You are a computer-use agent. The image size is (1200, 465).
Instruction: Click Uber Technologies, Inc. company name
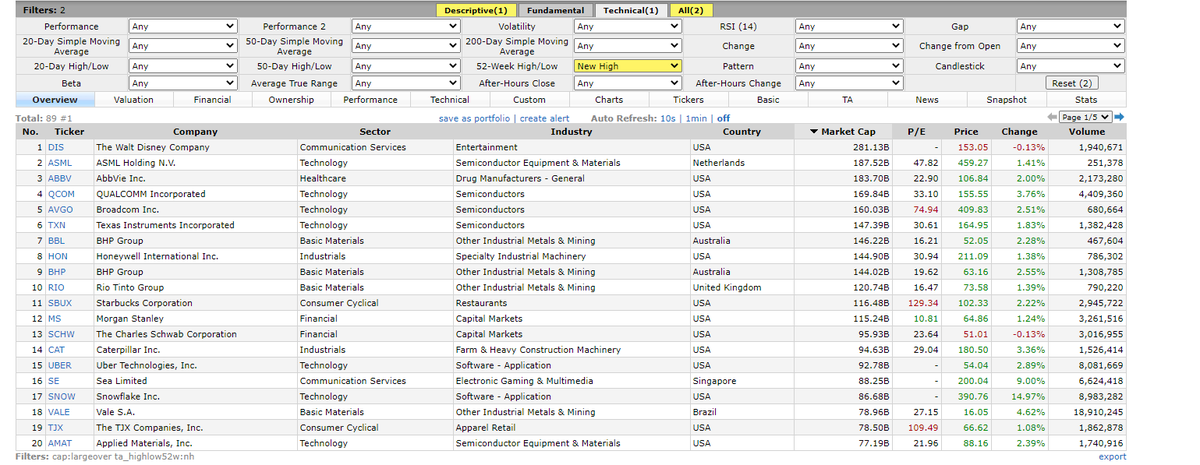pos(146,365)
